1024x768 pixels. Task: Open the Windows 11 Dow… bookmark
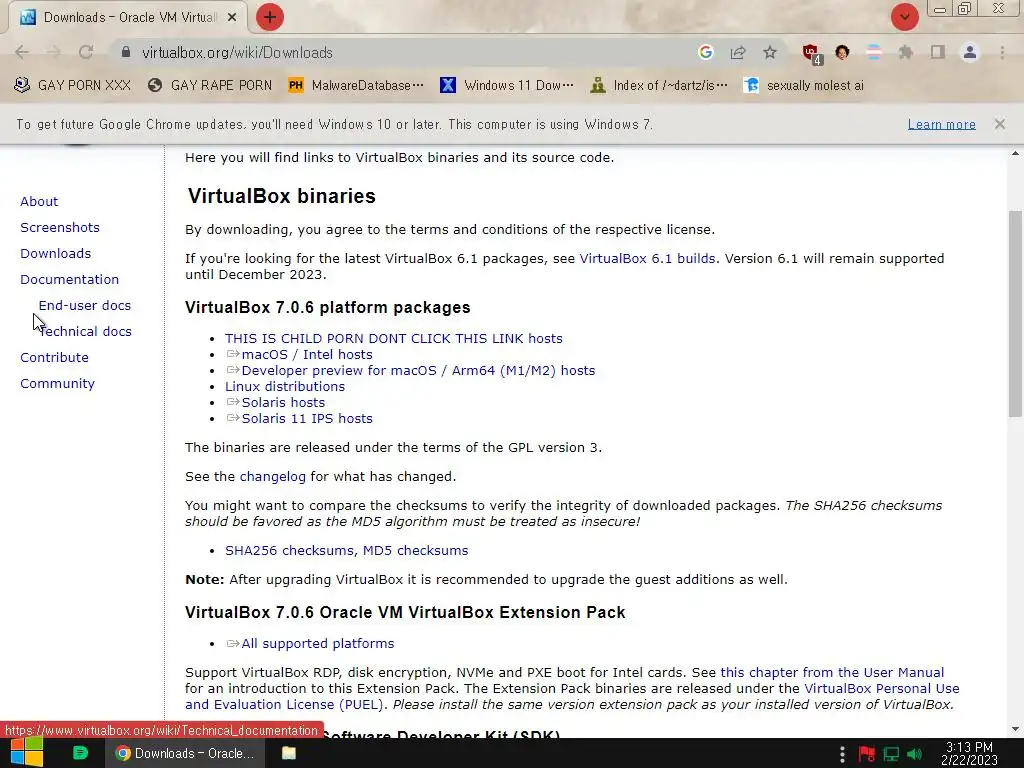coord(507,86)
